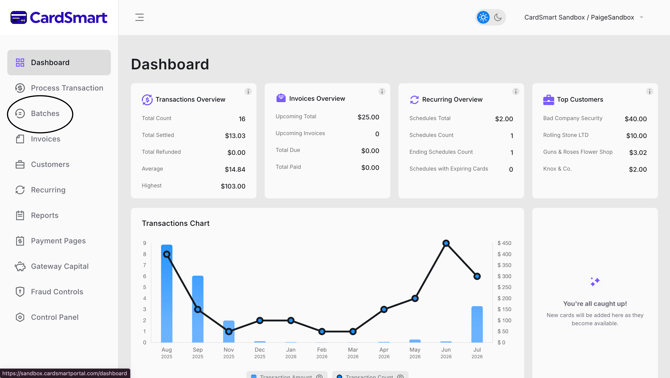Click the CardSmart logo
The width and height of the screenshot is (670, 378).
[59, 18]
